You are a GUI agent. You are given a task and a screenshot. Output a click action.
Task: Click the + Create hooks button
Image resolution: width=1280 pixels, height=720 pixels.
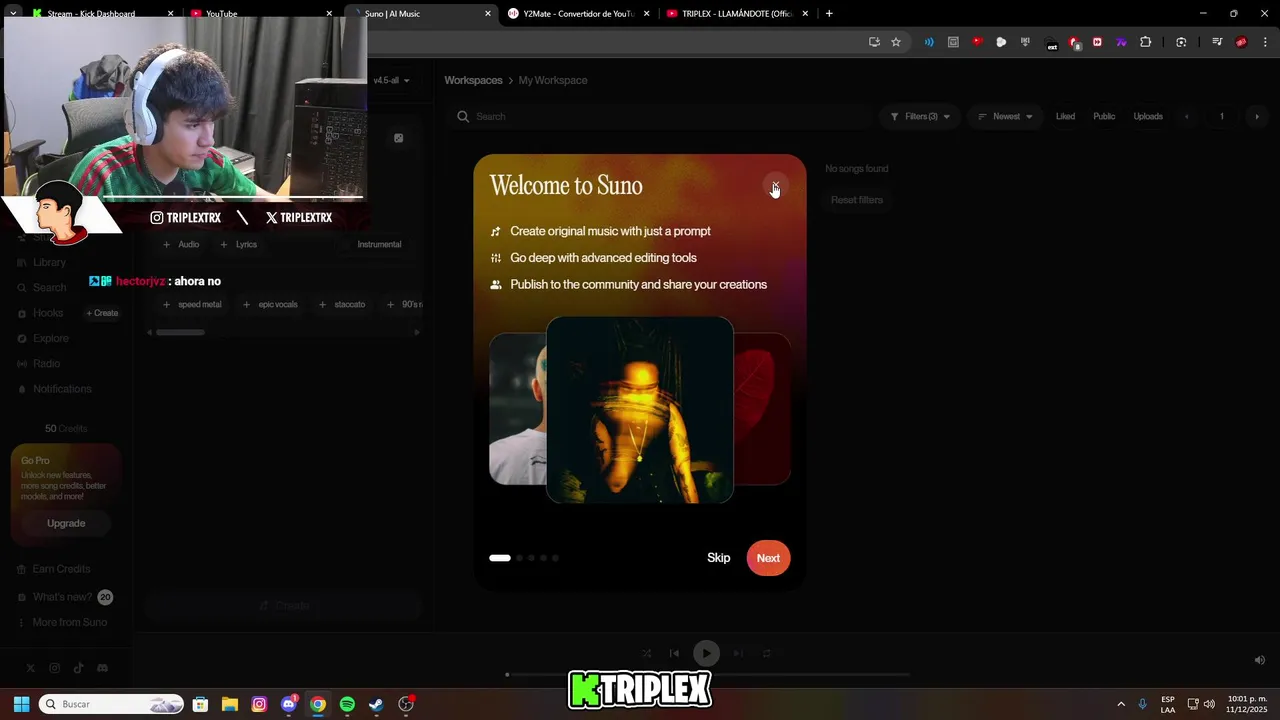[102, 313]
